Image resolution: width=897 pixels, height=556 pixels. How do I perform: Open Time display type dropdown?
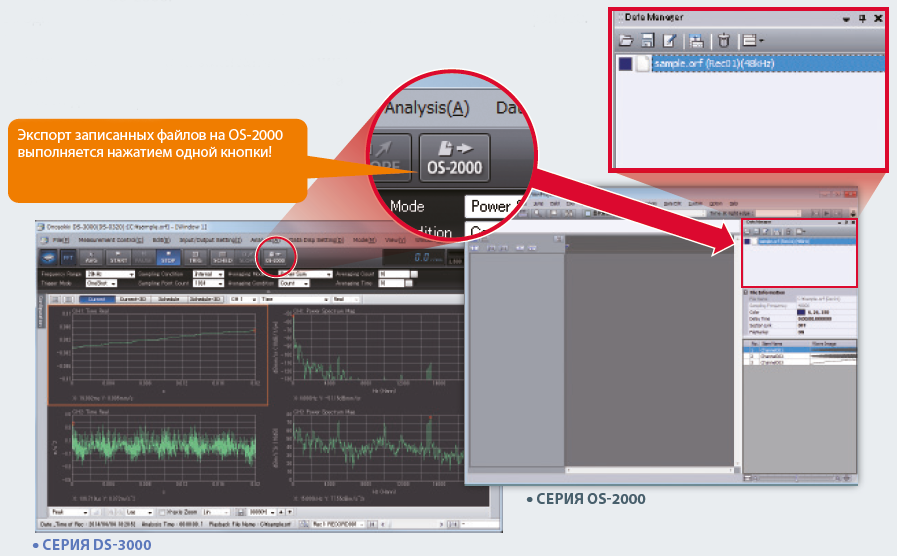295,299
